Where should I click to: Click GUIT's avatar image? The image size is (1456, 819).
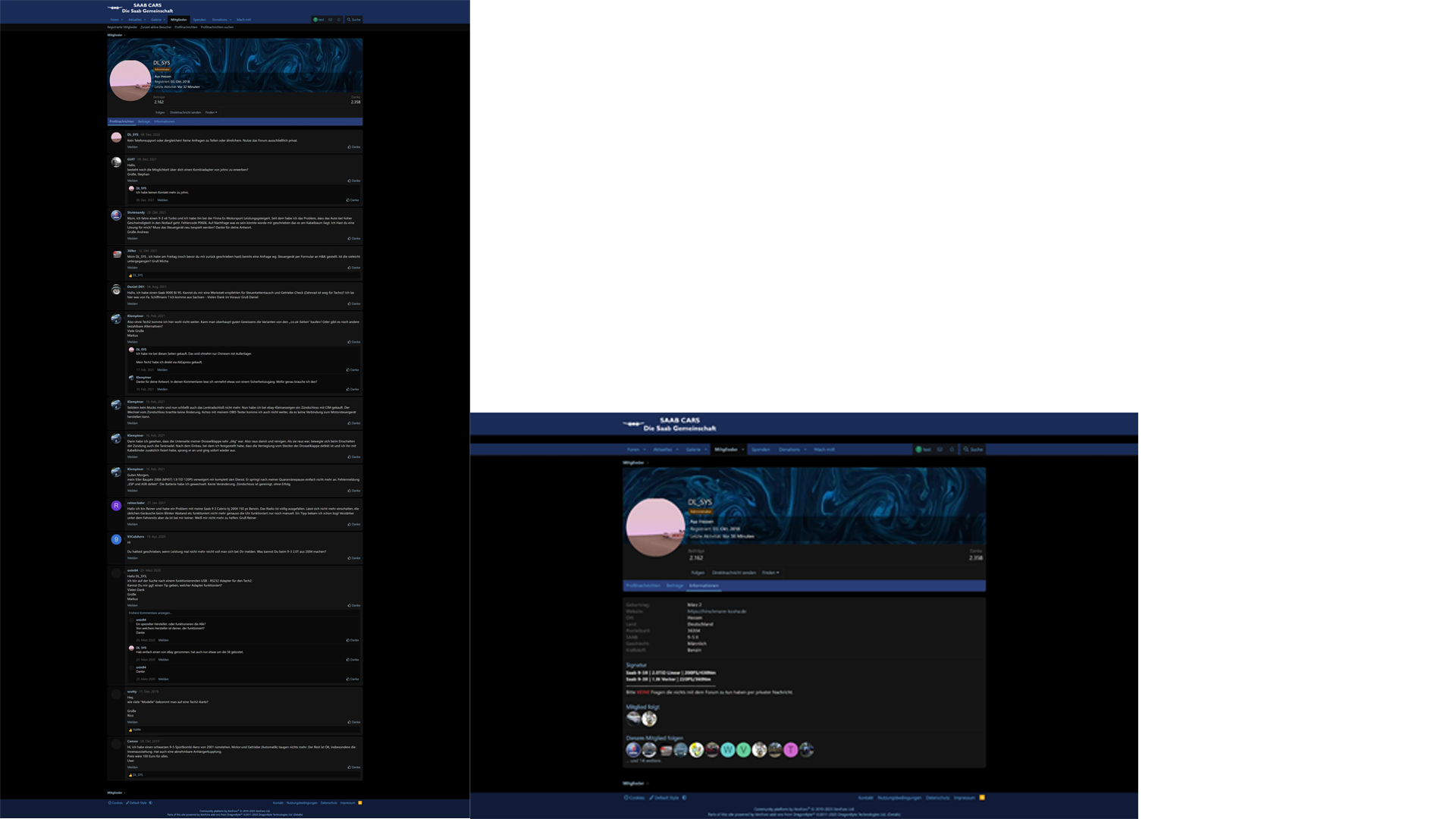pyautogui.click(x=116, y=162)
